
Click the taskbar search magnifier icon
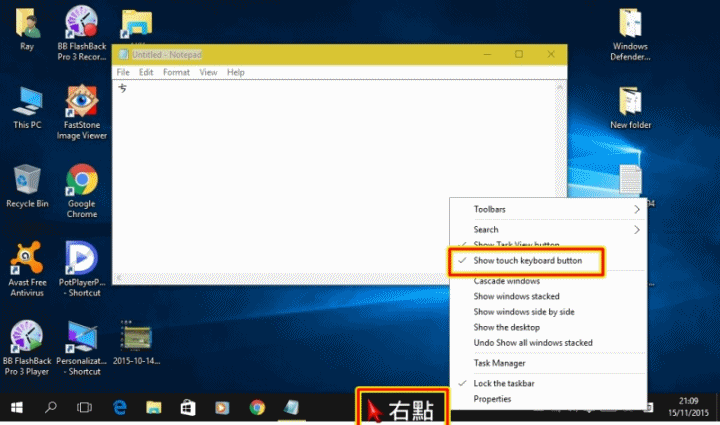click(51, 408)
